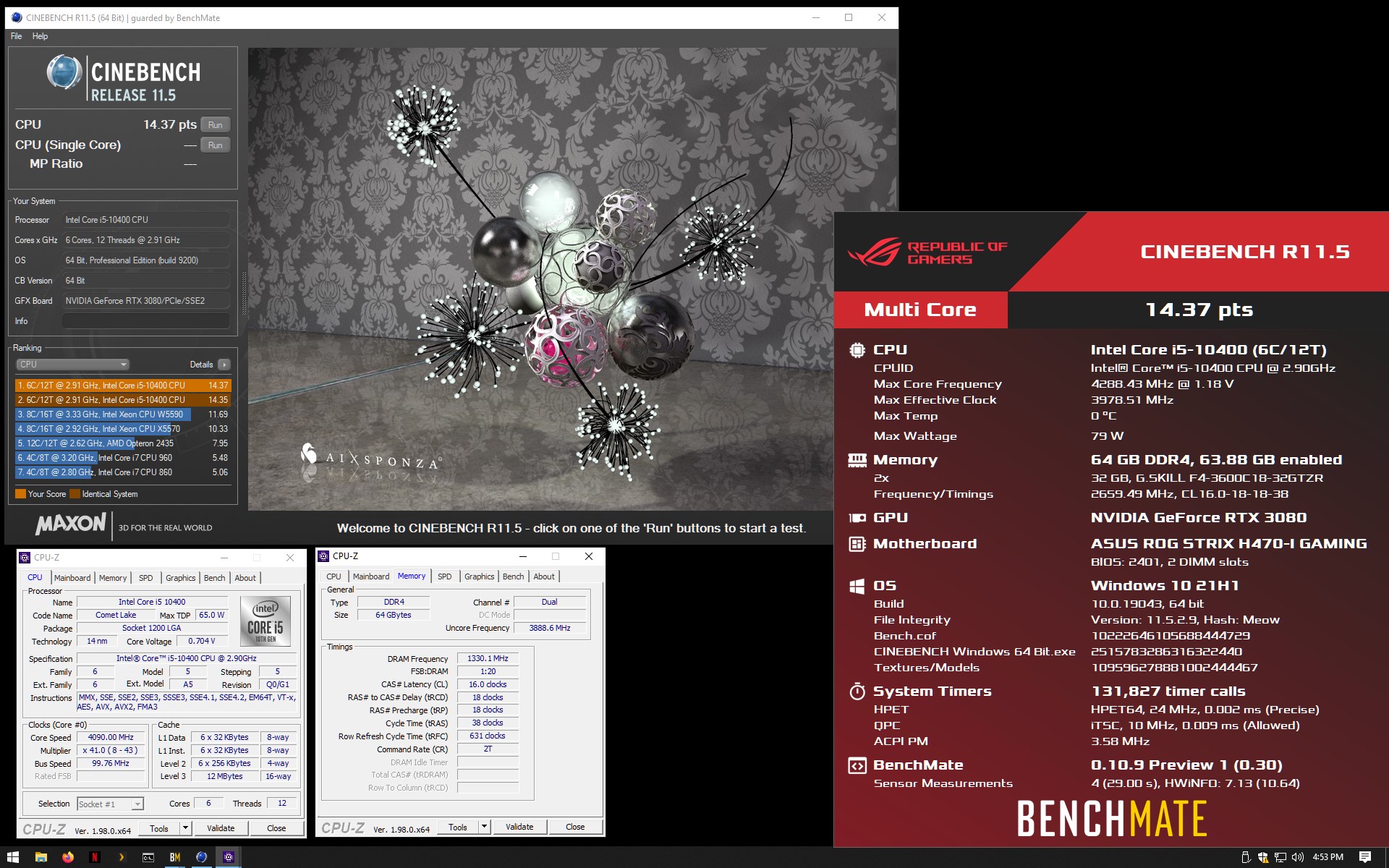The height and width of the screenshot is (868, 1389).
Task: Run the CPU (Single Core) benchmark
Action: [x=216, y=145]
